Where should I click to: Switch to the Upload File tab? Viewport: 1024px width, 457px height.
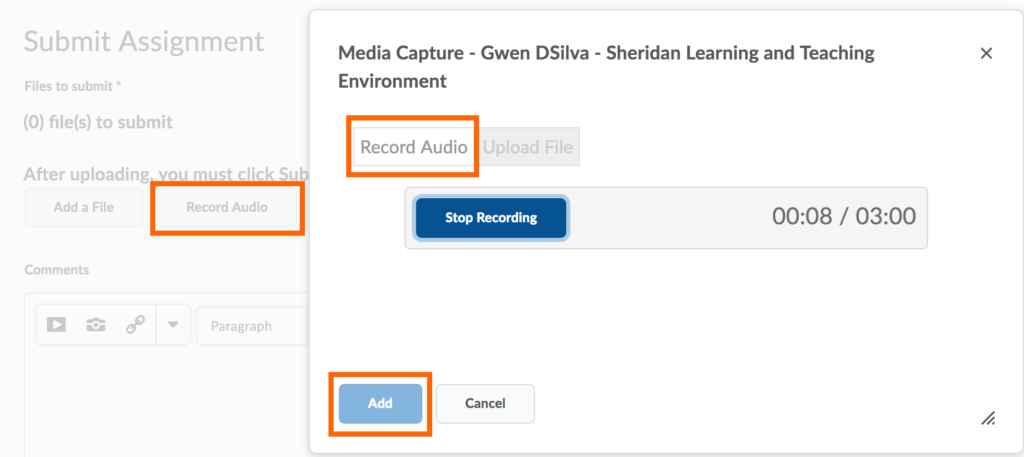(x=529, y=147)
